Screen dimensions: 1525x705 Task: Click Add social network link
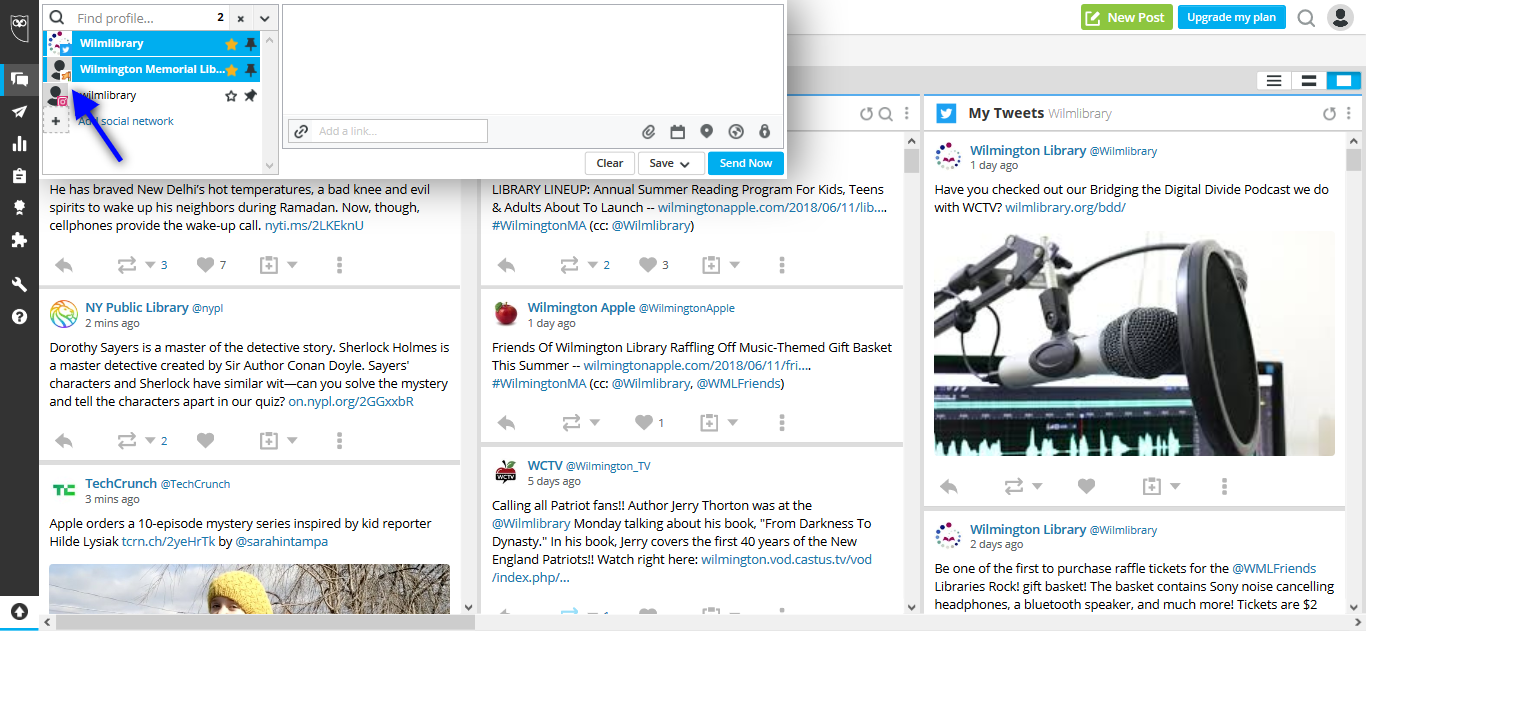126,121
